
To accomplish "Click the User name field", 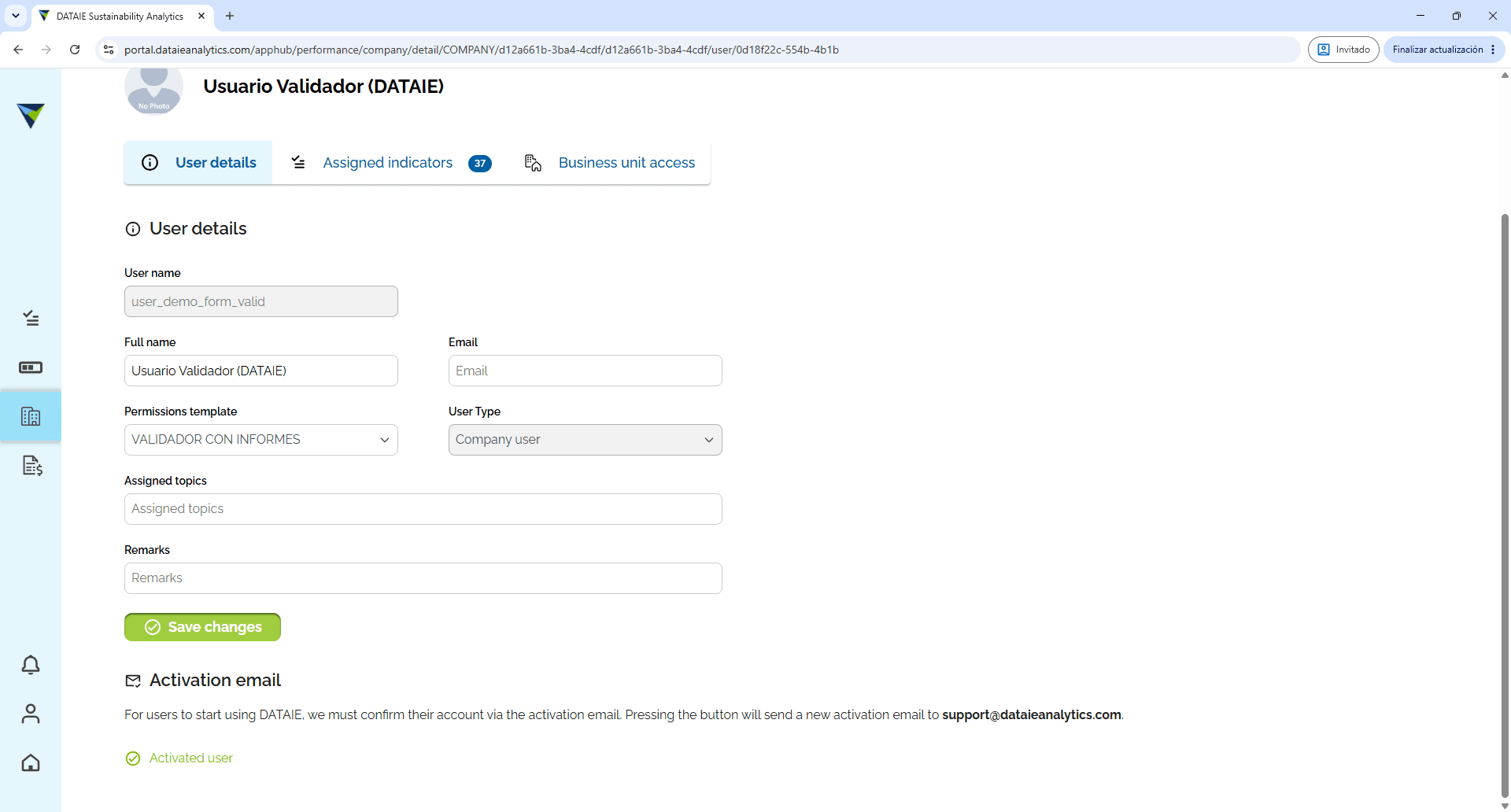I will 261,301.
